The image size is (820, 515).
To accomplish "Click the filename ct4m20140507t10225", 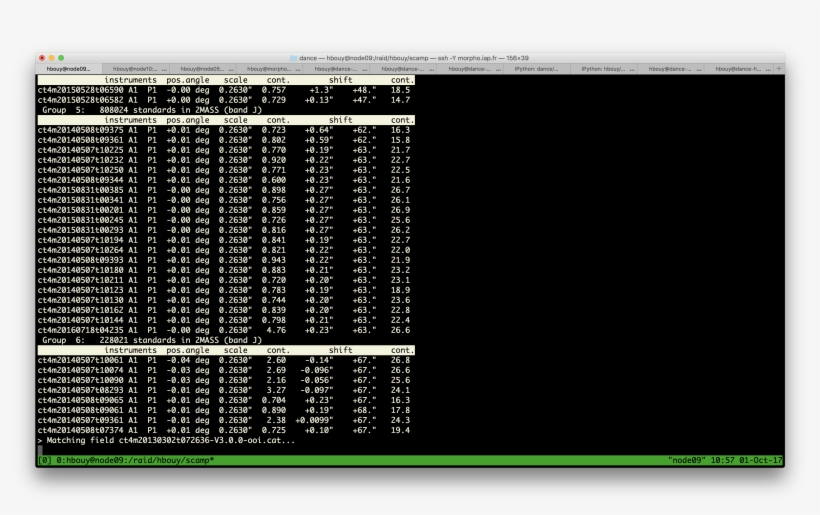I will [x=81, y=150].
